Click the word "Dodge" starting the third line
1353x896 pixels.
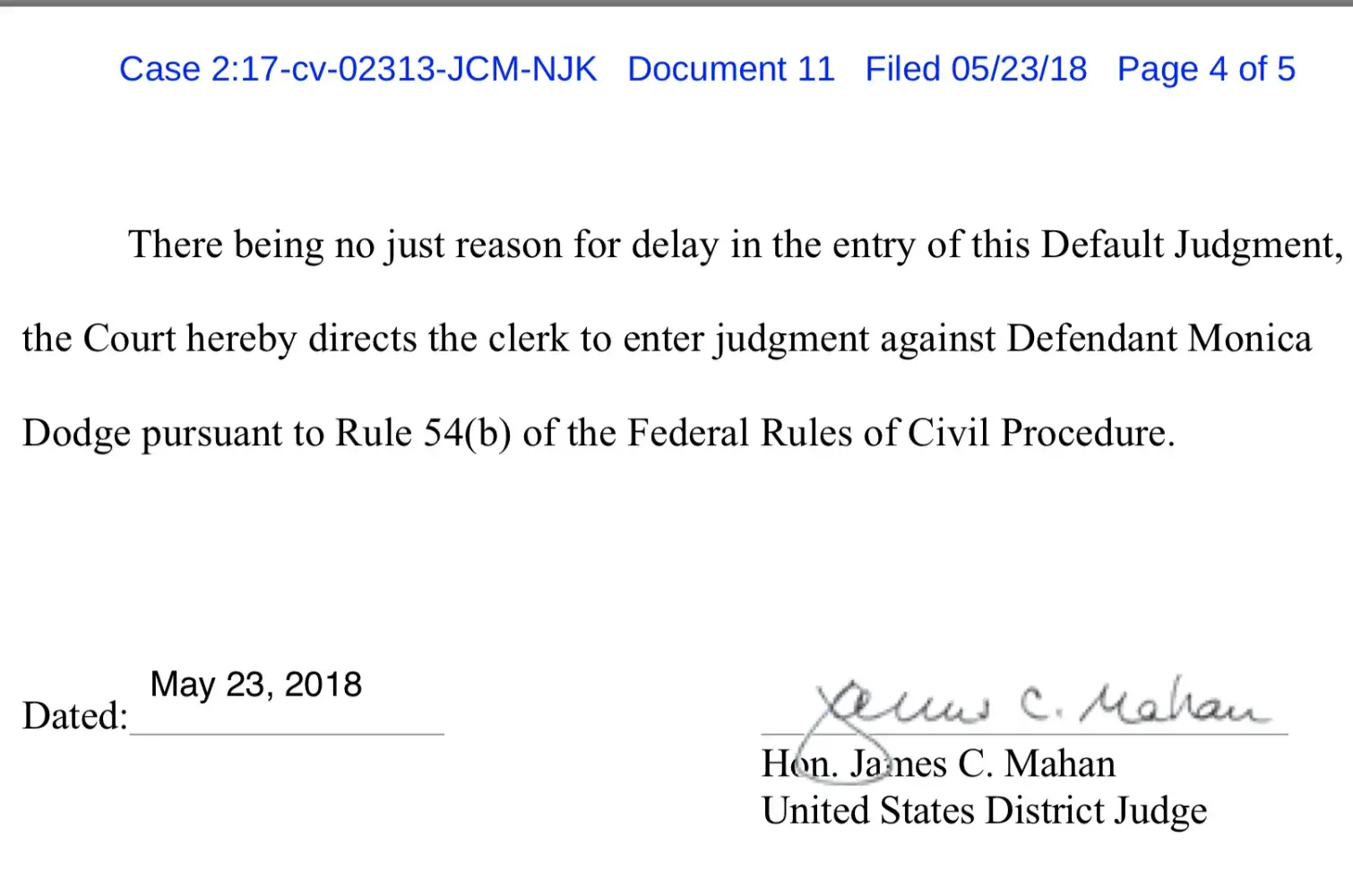tap(76, 433)
